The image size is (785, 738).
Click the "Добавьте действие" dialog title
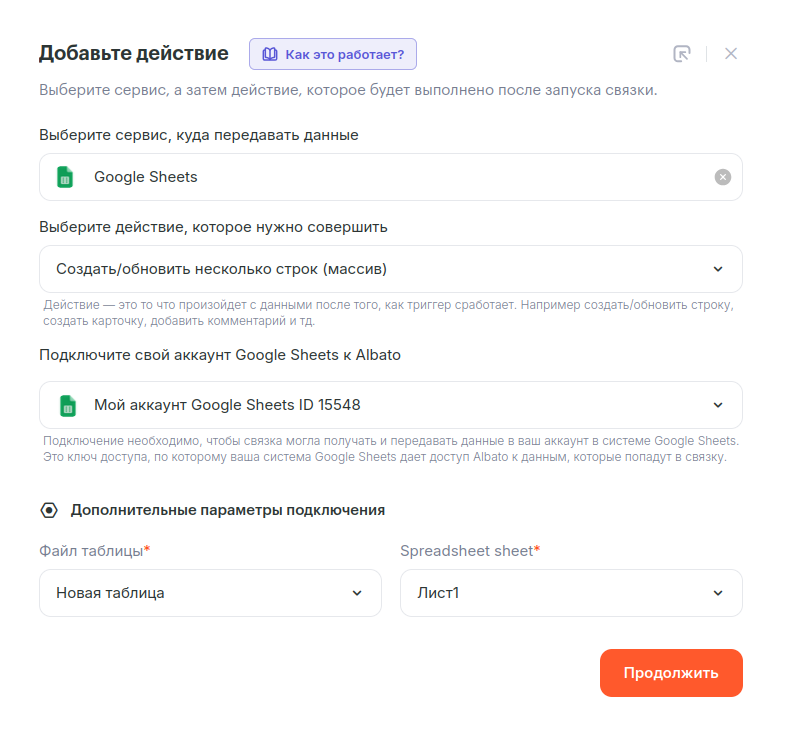(x=134, y=53)
